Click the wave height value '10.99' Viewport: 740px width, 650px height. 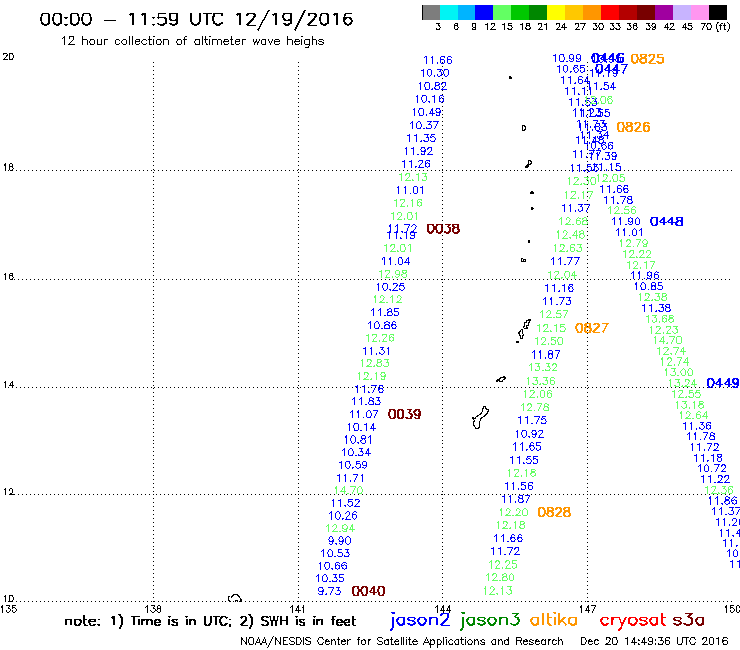(567, 58)
